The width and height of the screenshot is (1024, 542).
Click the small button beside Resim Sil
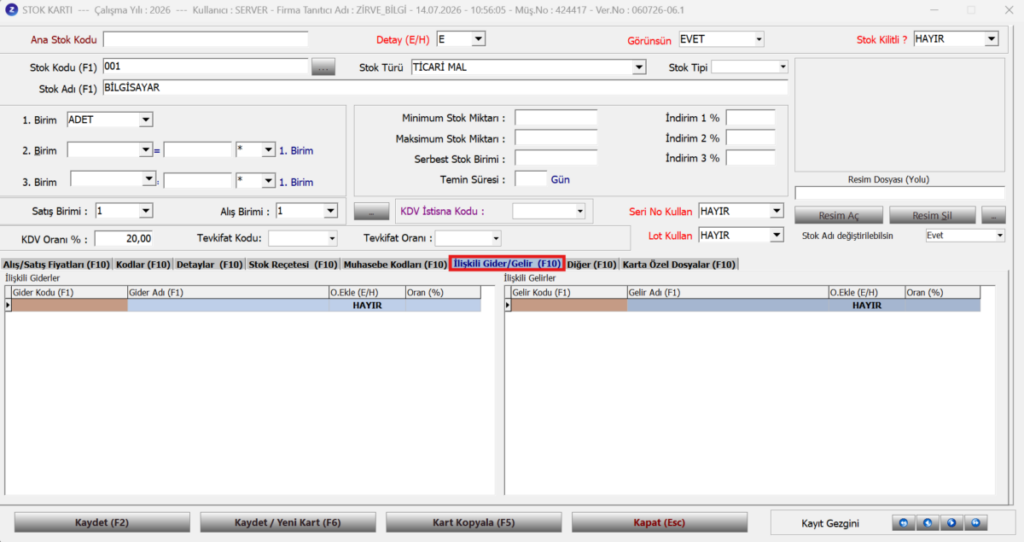[x=993, y=215]
